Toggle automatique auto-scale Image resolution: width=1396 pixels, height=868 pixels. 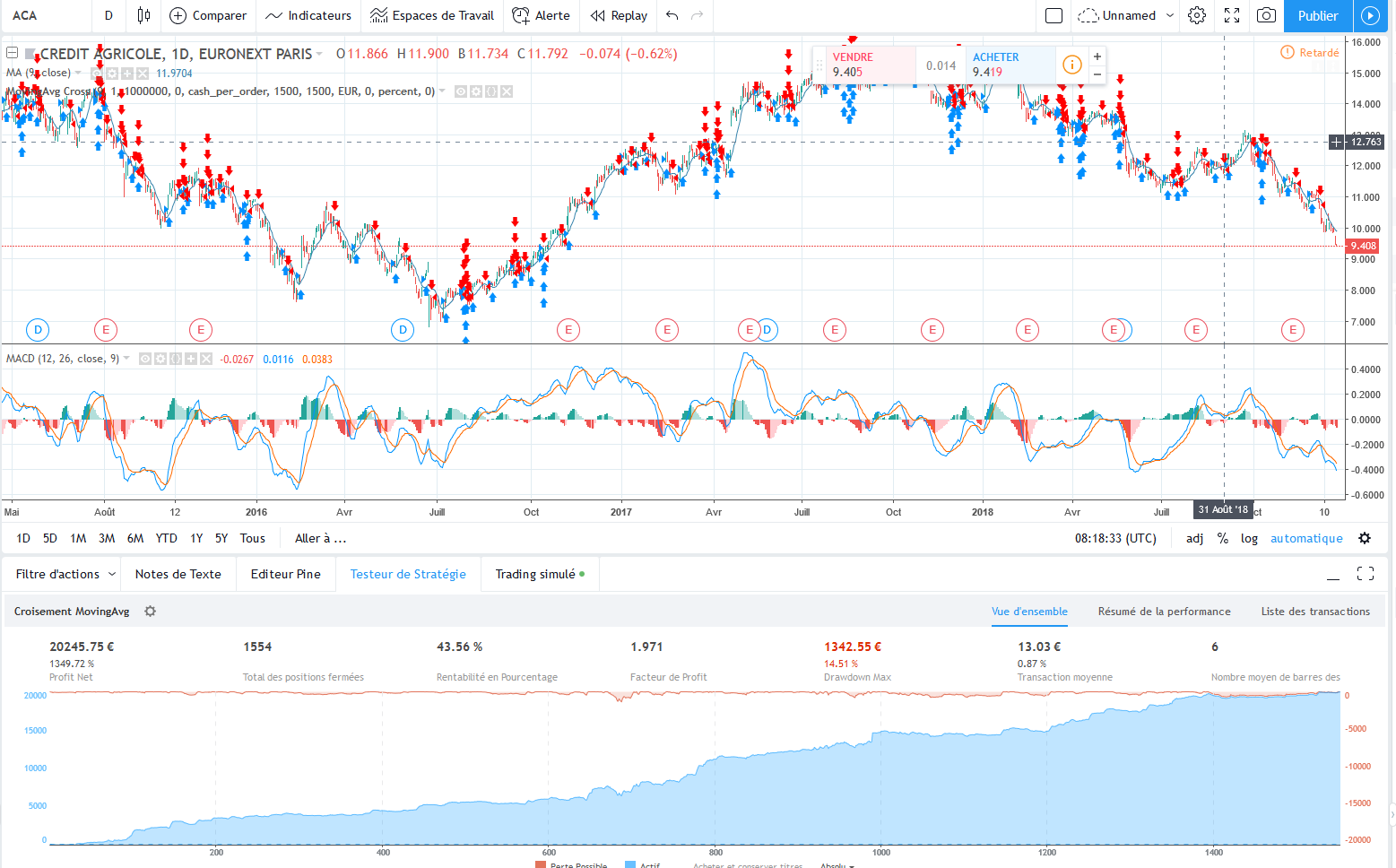[x=1306, y=538]
